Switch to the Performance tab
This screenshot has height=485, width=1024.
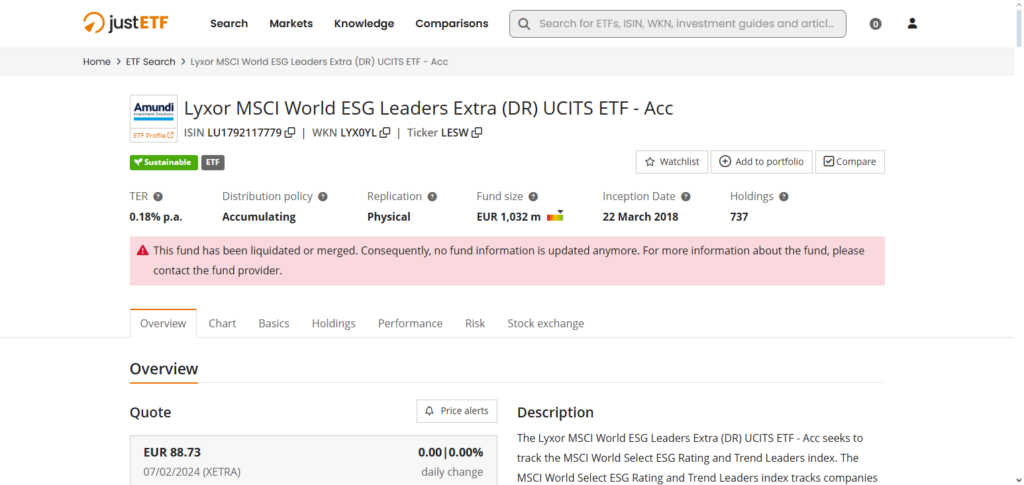(x=410, y=323)
